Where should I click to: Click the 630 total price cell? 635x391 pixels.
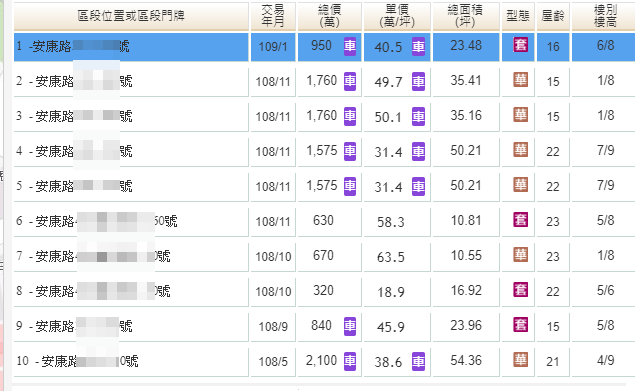pyautogui.click(x=330, y=222)
